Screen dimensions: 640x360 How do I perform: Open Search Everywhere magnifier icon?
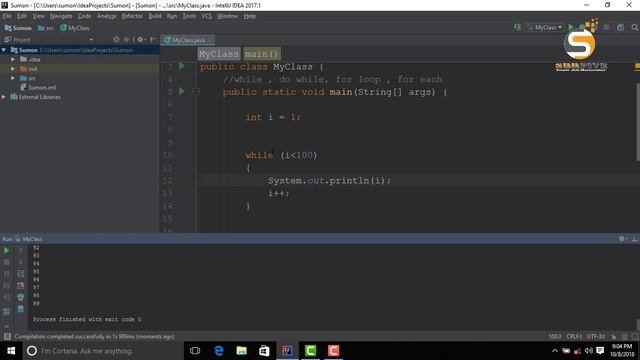point(634,27)
